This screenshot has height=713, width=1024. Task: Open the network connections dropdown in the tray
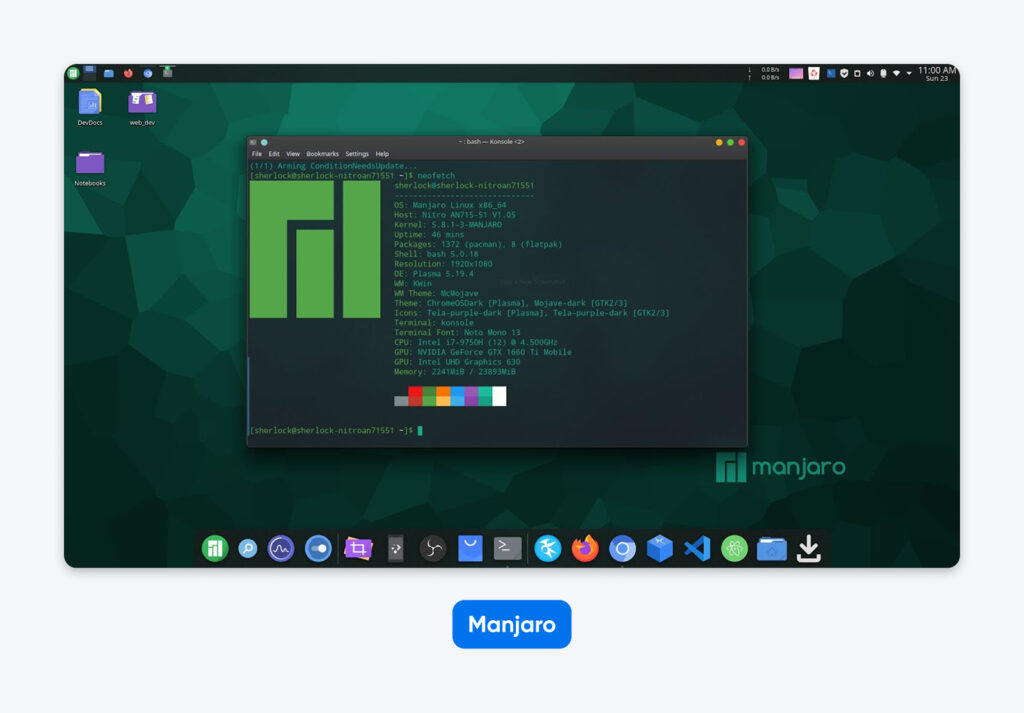897,73
